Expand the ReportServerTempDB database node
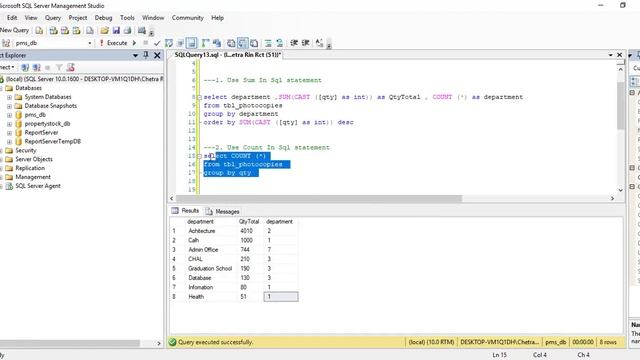Viewport: 640px width, 360px height. point(9,142)
